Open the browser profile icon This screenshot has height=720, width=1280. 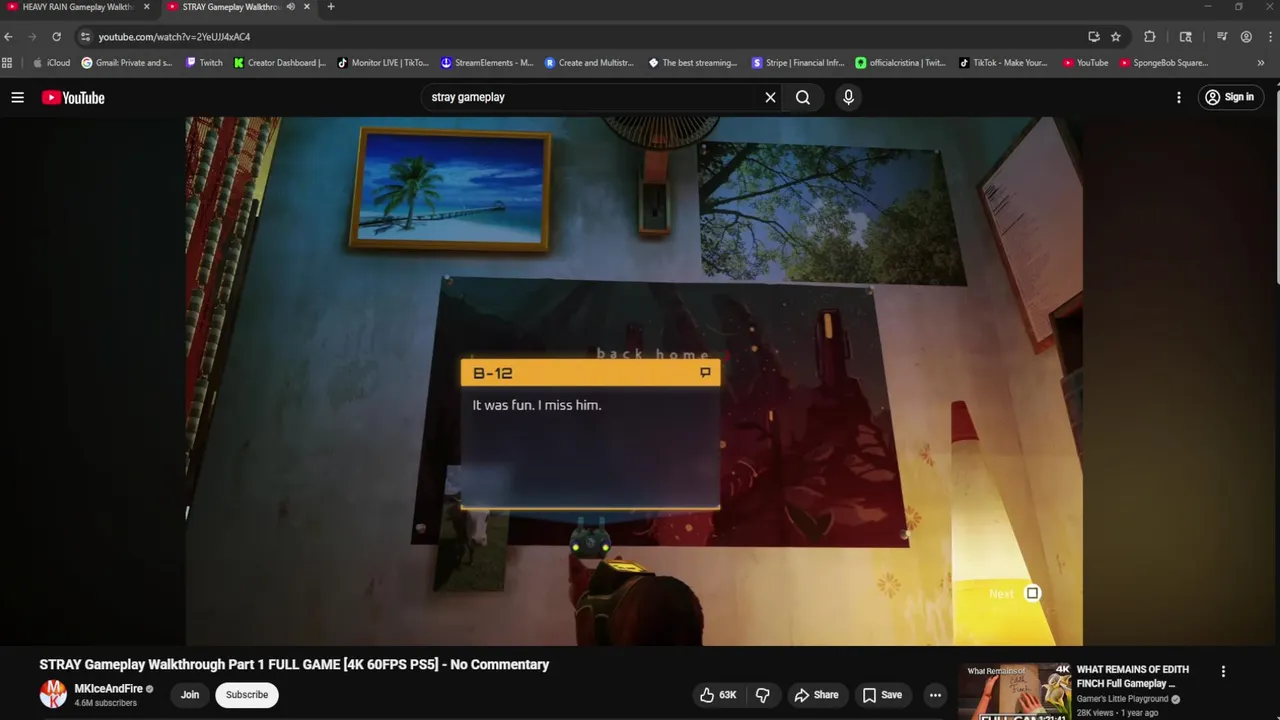pyautogui.click(x=1246, y=37)
